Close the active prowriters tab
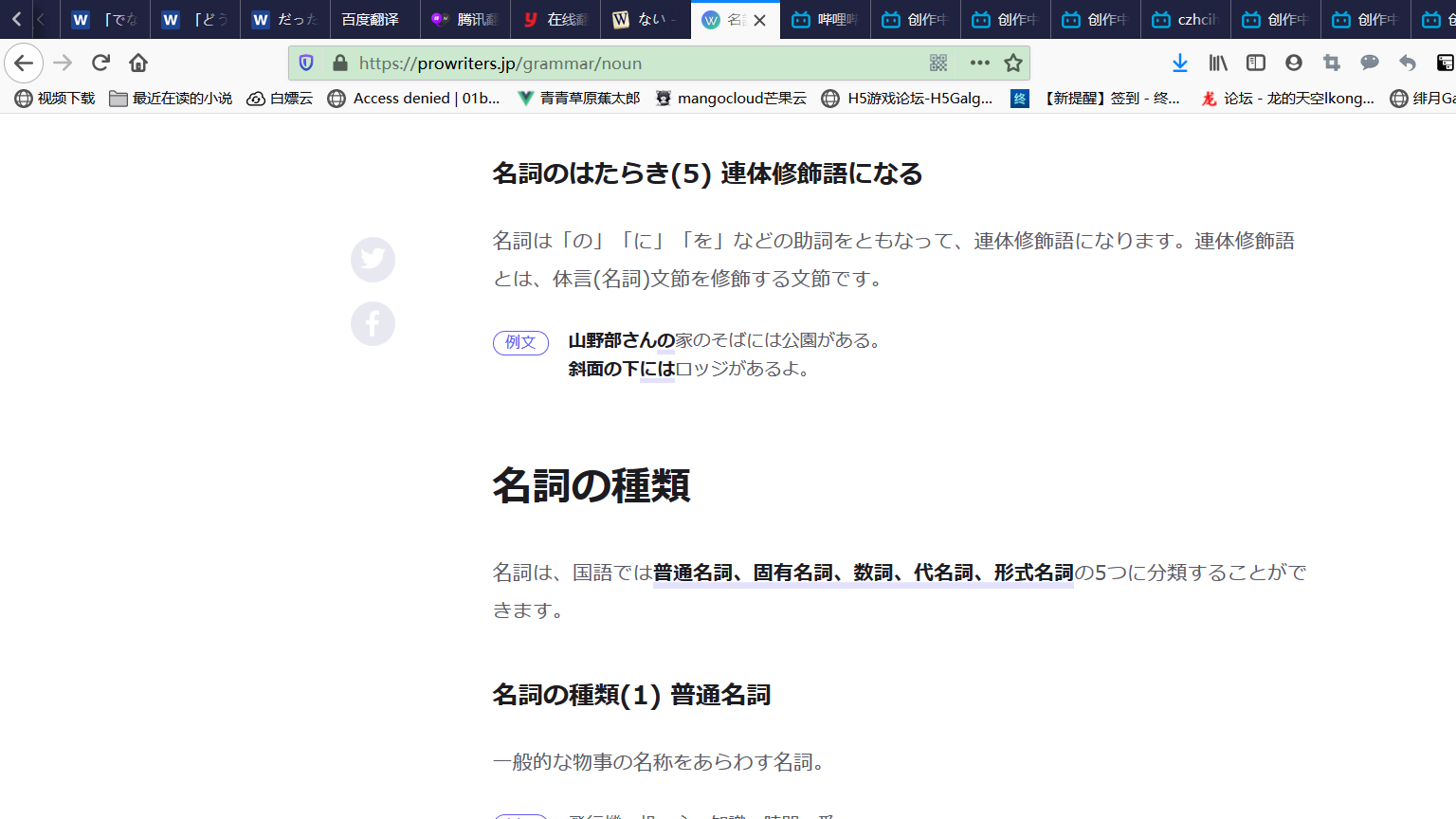This screenshot has height=819, width=1456. coord(759,20)
